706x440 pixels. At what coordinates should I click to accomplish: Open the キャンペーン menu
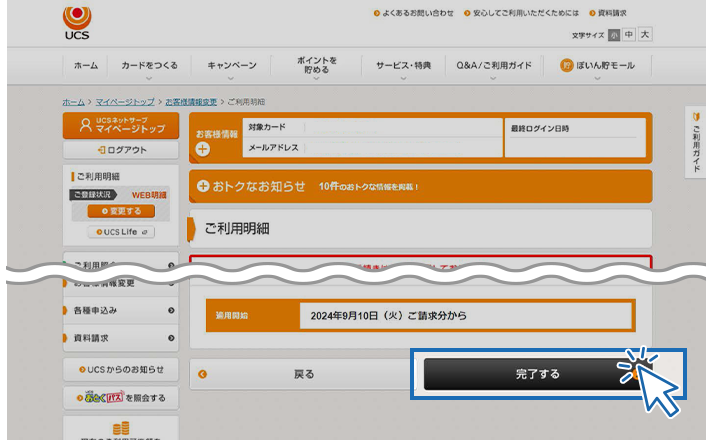click(x=231, y=66)
